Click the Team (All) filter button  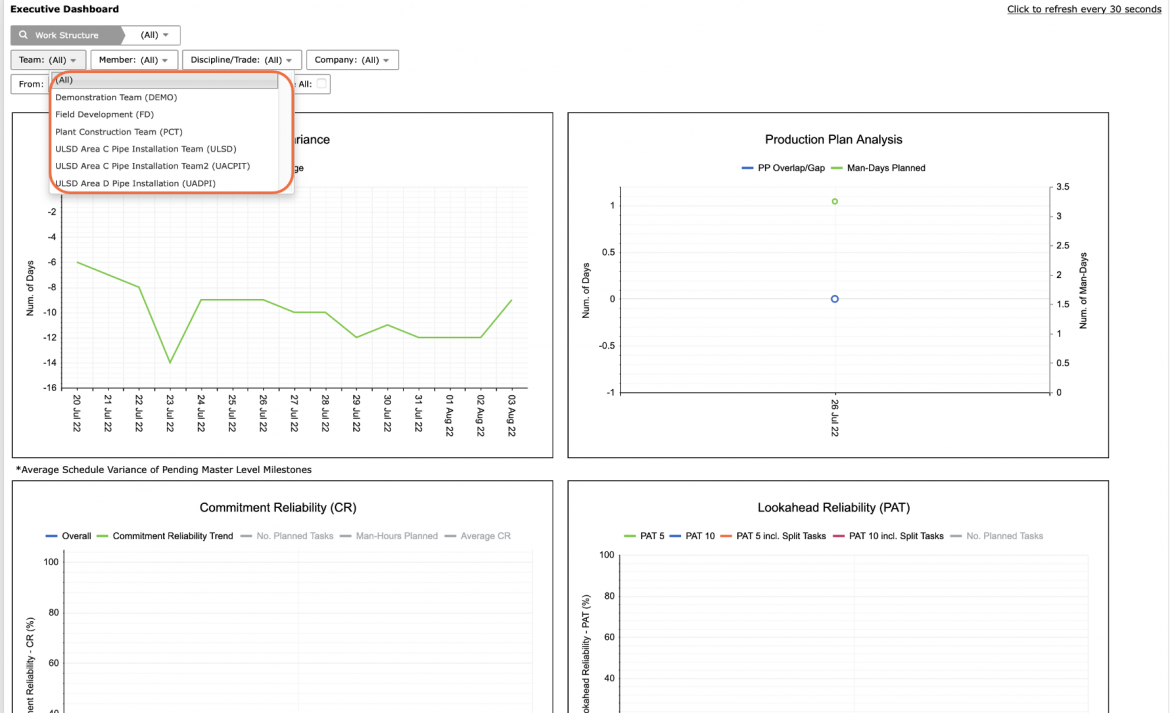pyautogui.click(x=48, y=60)
